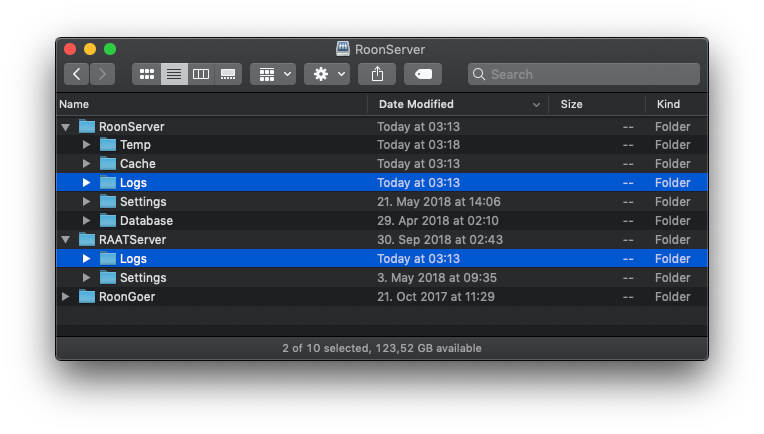Switch to icon view

click(146, 74)
